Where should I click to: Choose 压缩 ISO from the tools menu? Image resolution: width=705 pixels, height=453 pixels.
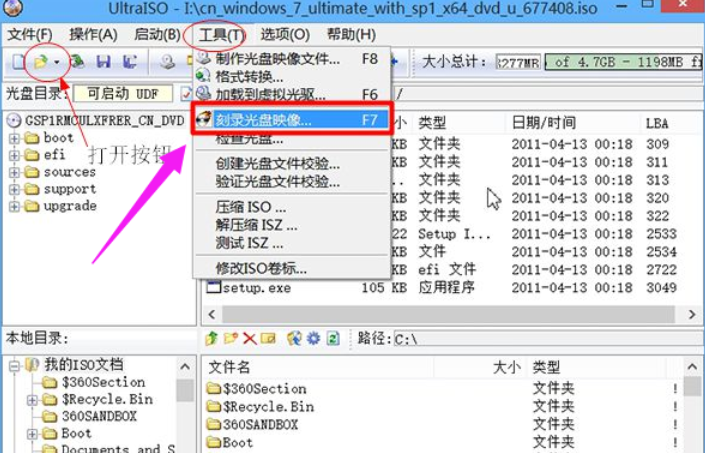tap(250, 207)
